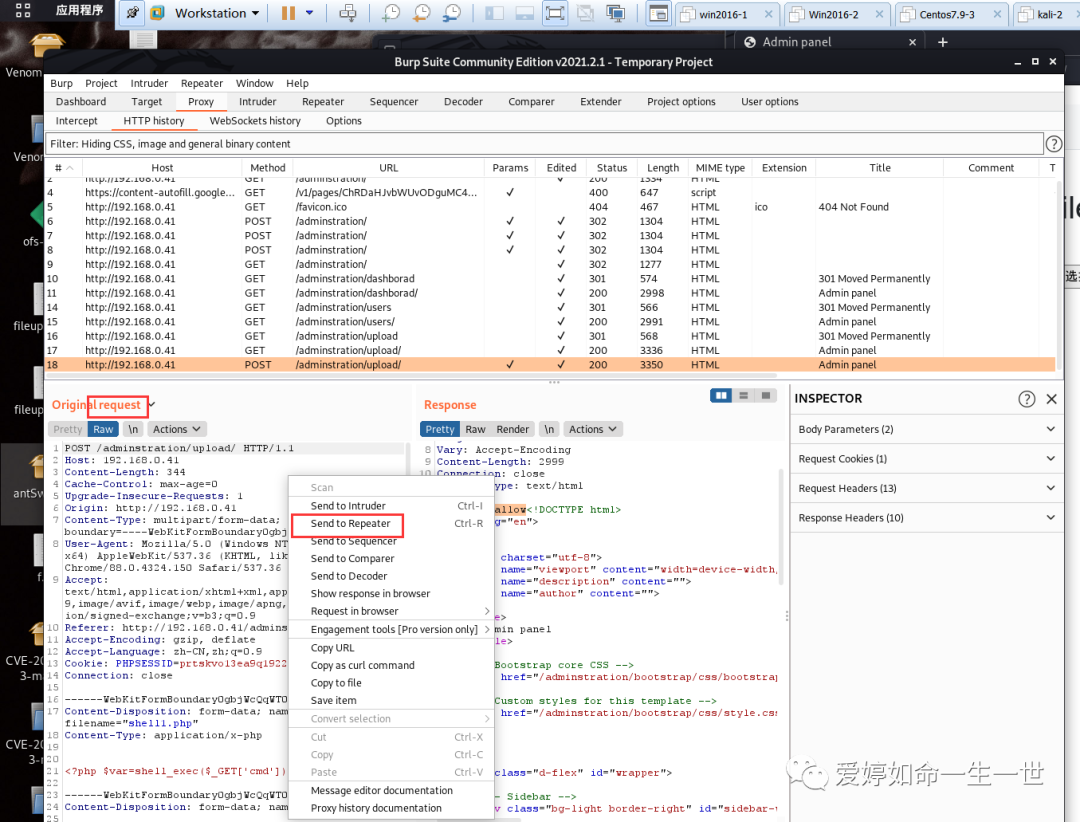Open the response Actions dropdown

pos(592,429)
